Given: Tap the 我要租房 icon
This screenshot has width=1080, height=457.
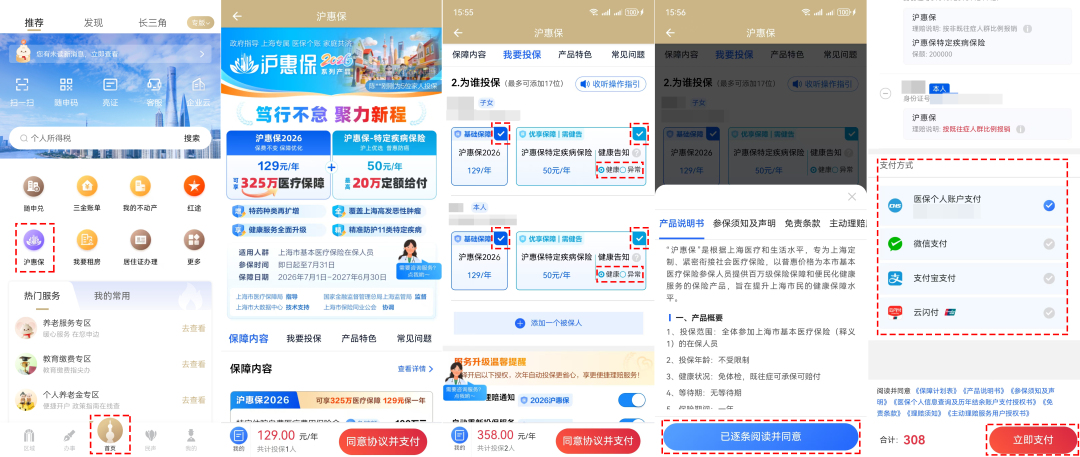Looking at the screenshot, I should [87, 240].
